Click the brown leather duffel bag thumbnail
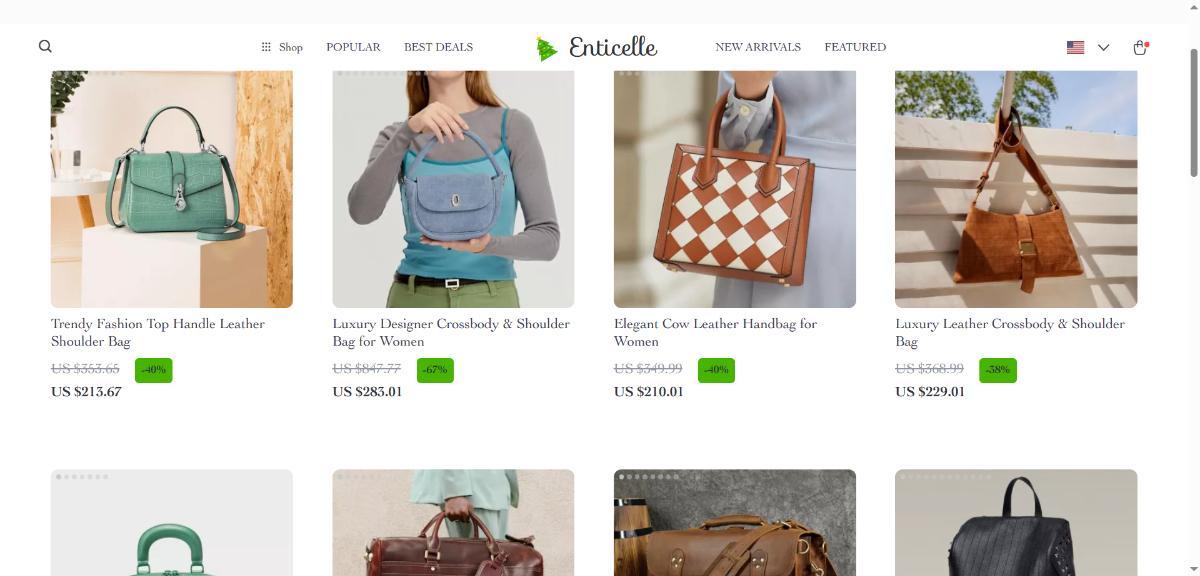1200x576 pixels. [x=735, y=522]
